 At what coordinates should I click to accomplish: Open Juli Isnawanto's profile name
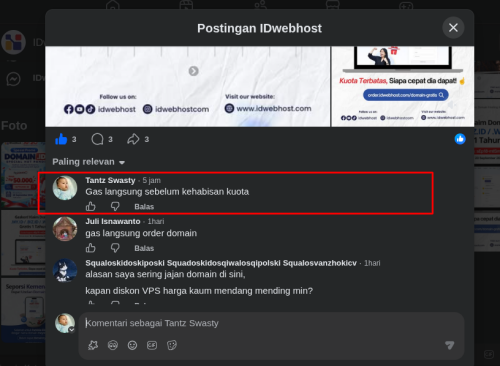(x=113, y=221)
